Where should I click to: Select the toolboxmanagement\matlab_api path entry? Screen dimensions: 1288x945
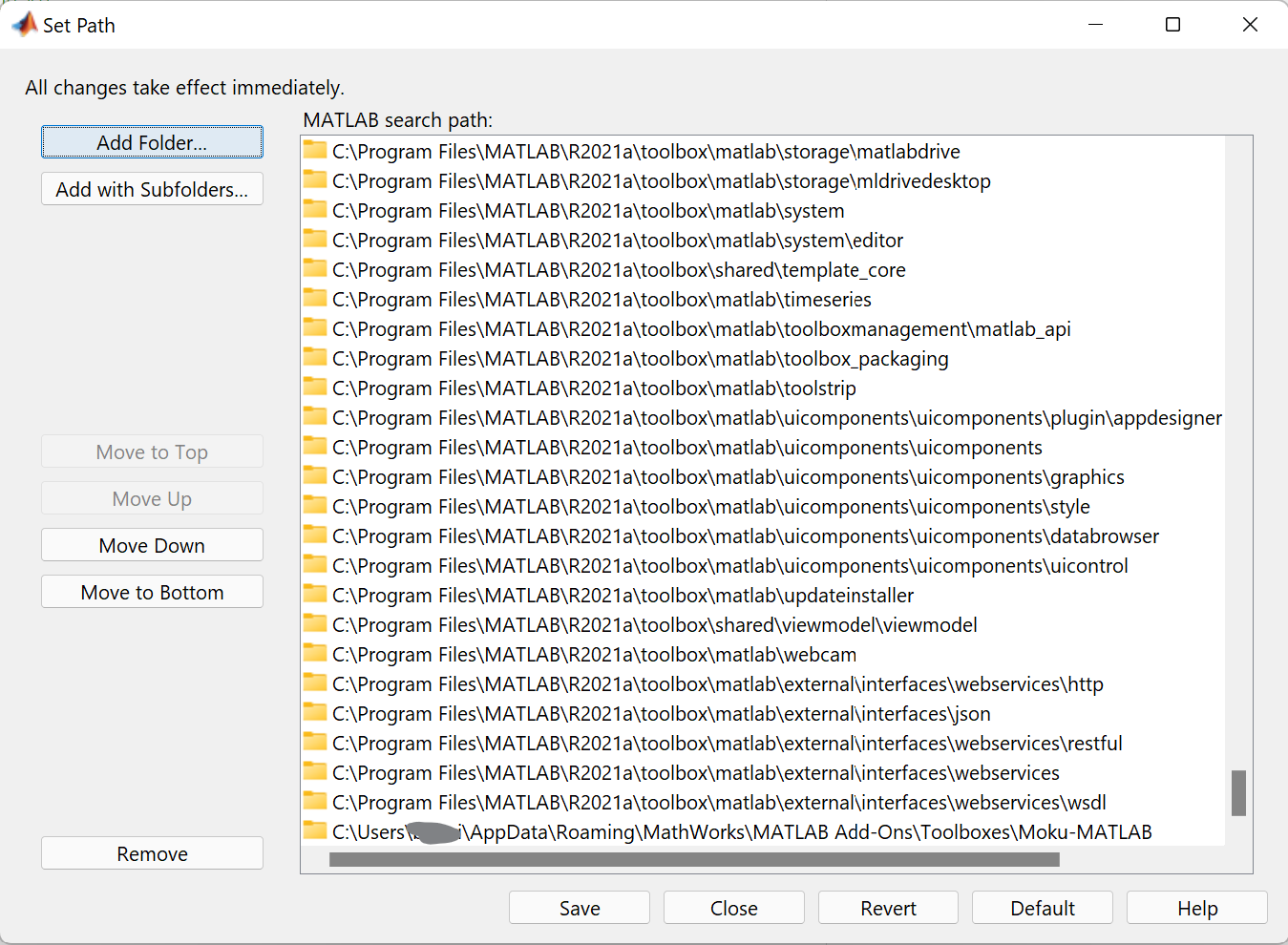pyautogui.click(x=702, y=329)
